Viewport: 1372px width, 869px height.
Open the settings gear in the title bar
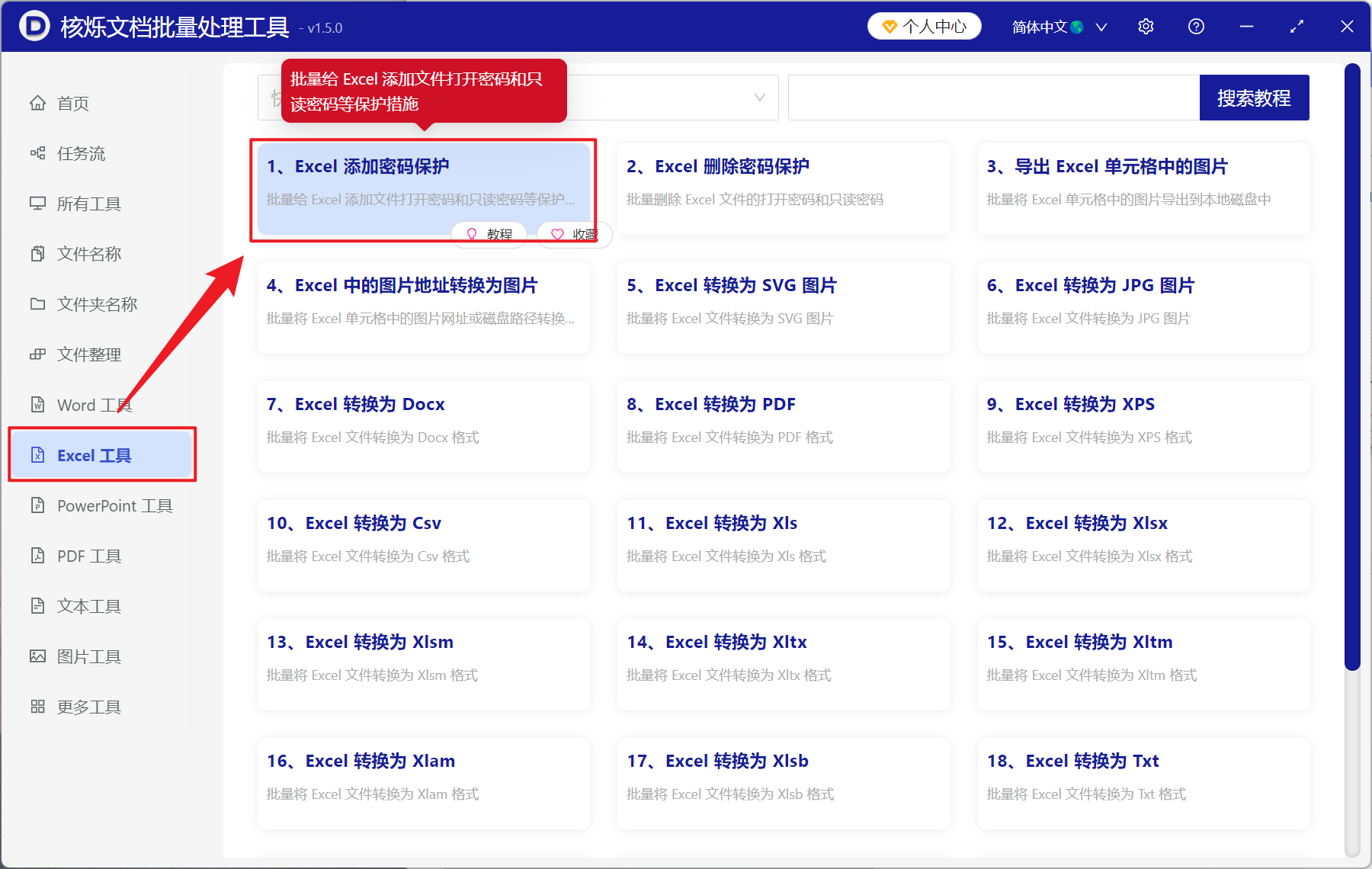[1146, 26]
